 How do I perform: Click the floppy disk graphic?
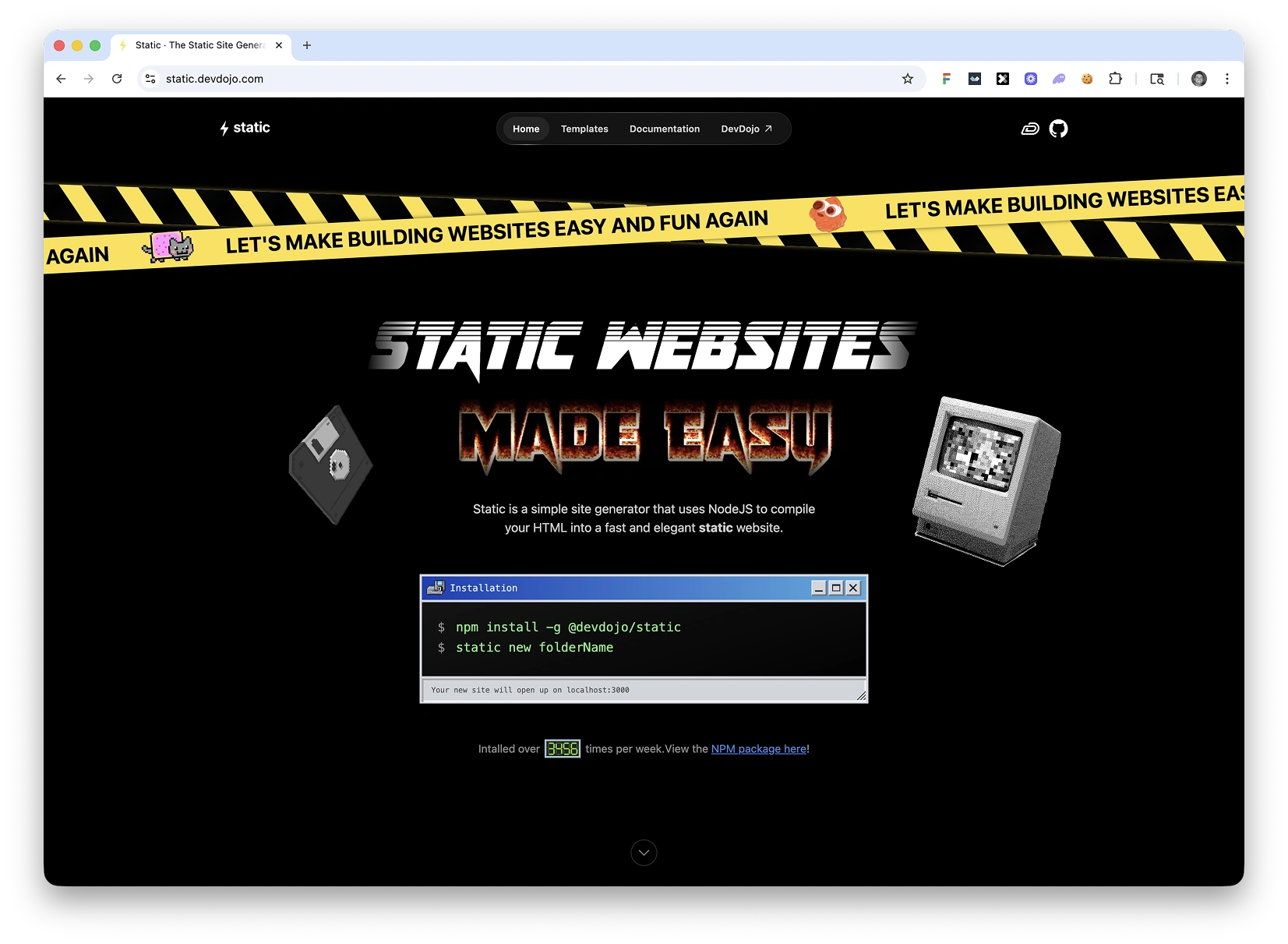tap(330, 465)
